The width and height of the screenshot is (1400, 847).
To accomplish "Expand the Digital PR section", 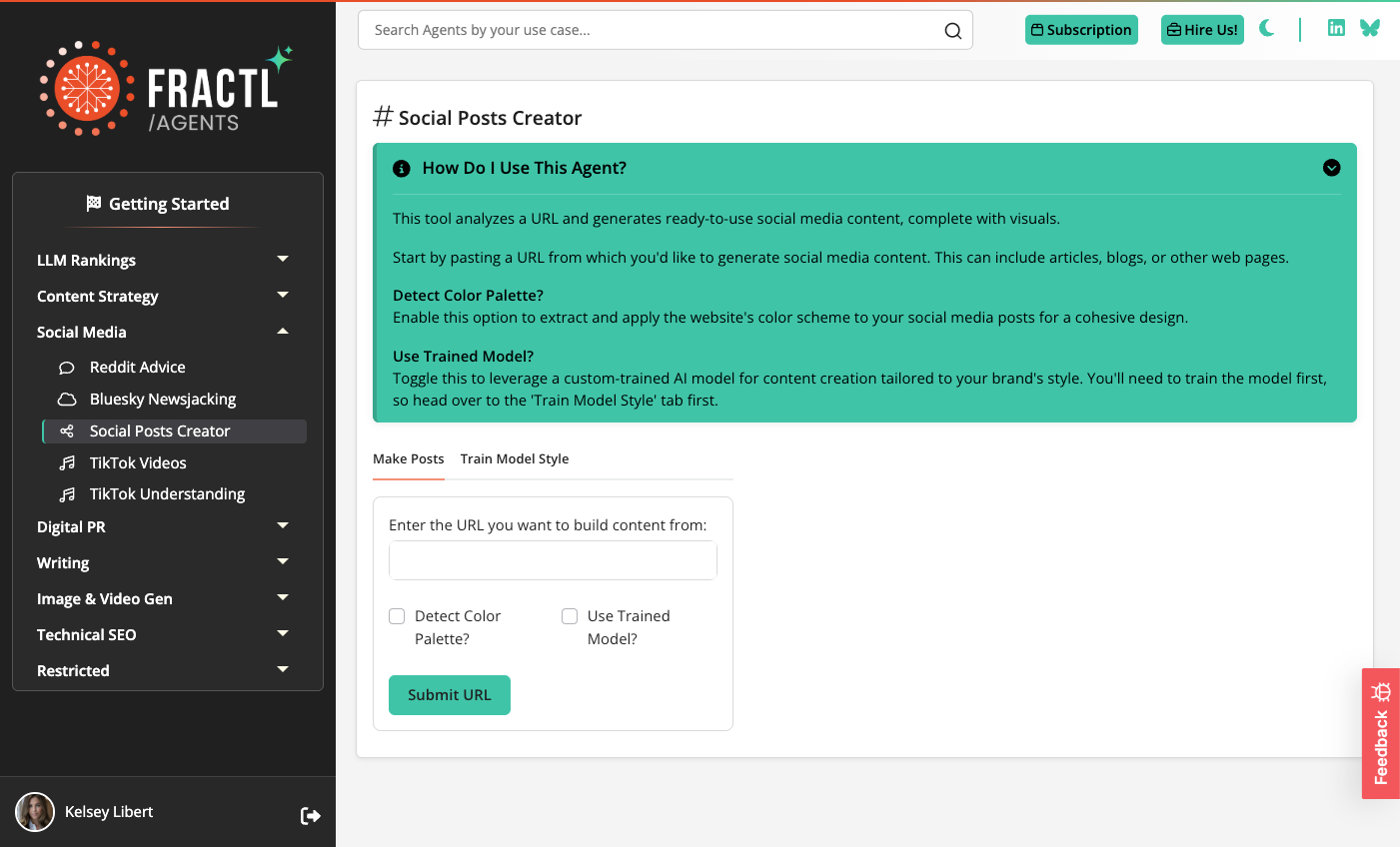I will click(283, 526).
